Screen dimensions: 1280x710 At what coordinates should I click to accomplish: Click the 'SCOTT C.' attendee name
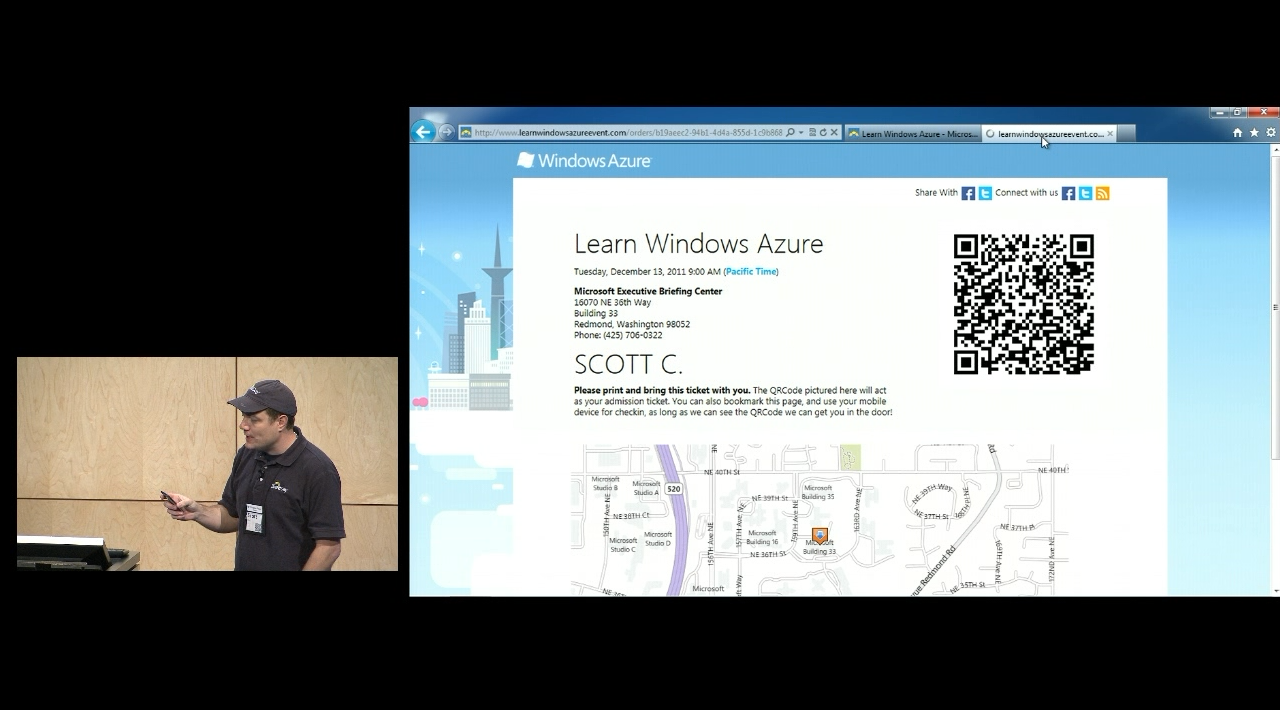point(628,364)
